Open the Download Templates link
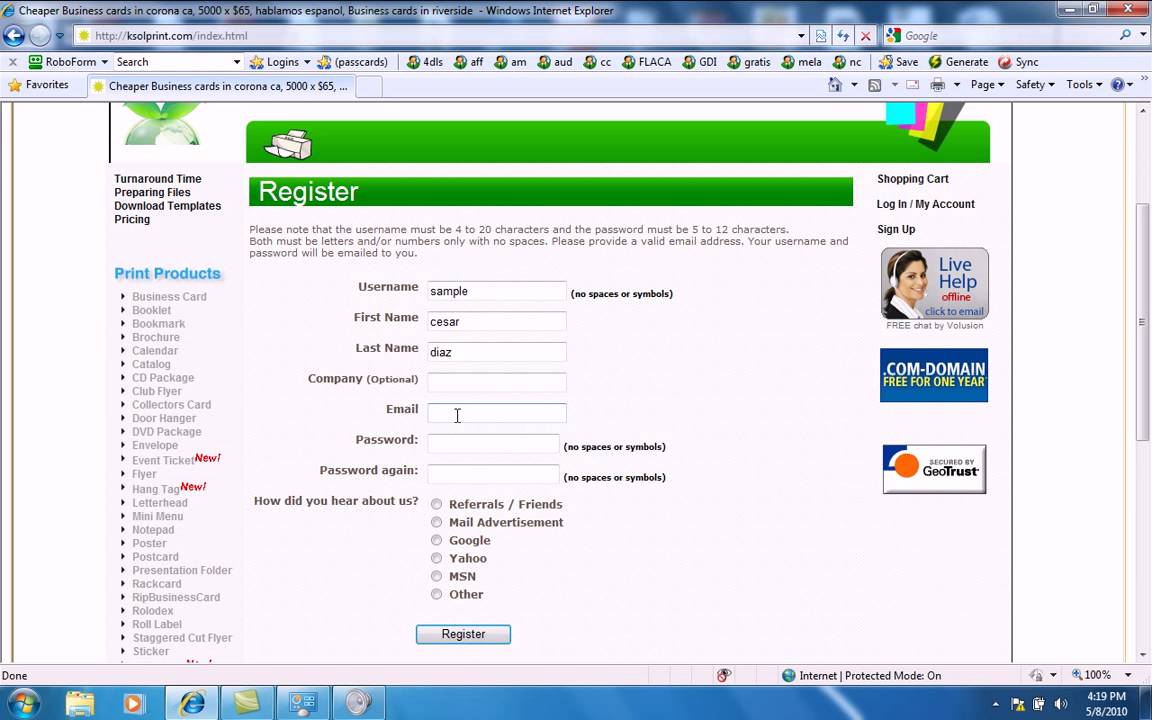This screenshot has width=1152, height=720. click(168, 206)
